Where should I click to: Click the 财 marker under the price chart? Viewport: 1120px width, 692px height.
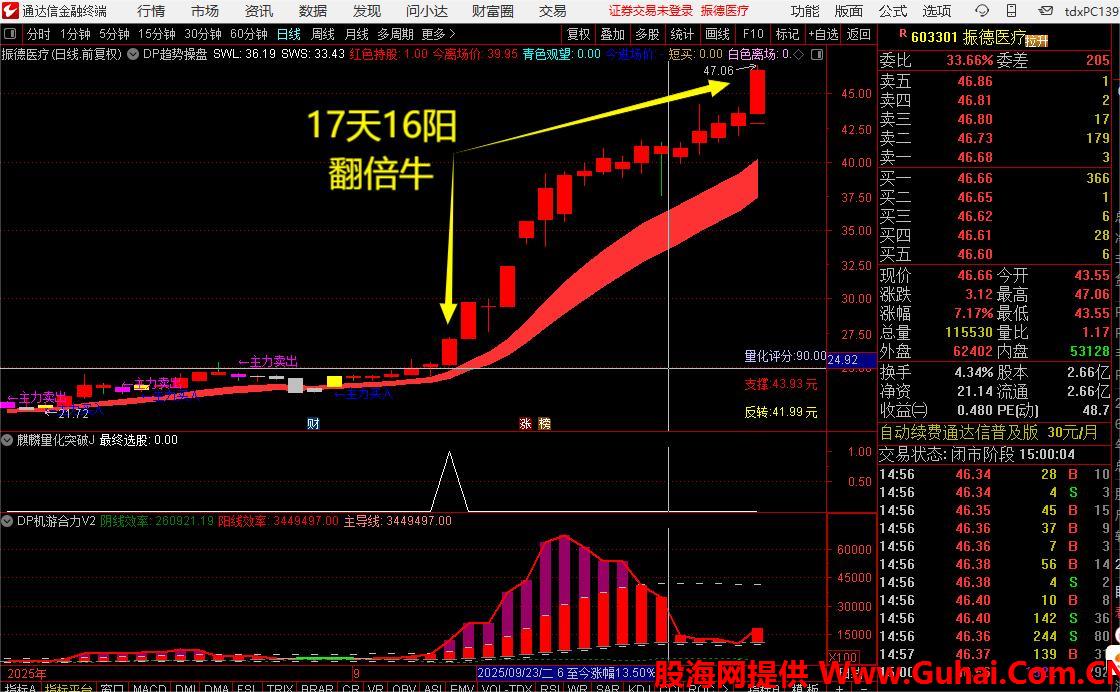pos(313,423)
